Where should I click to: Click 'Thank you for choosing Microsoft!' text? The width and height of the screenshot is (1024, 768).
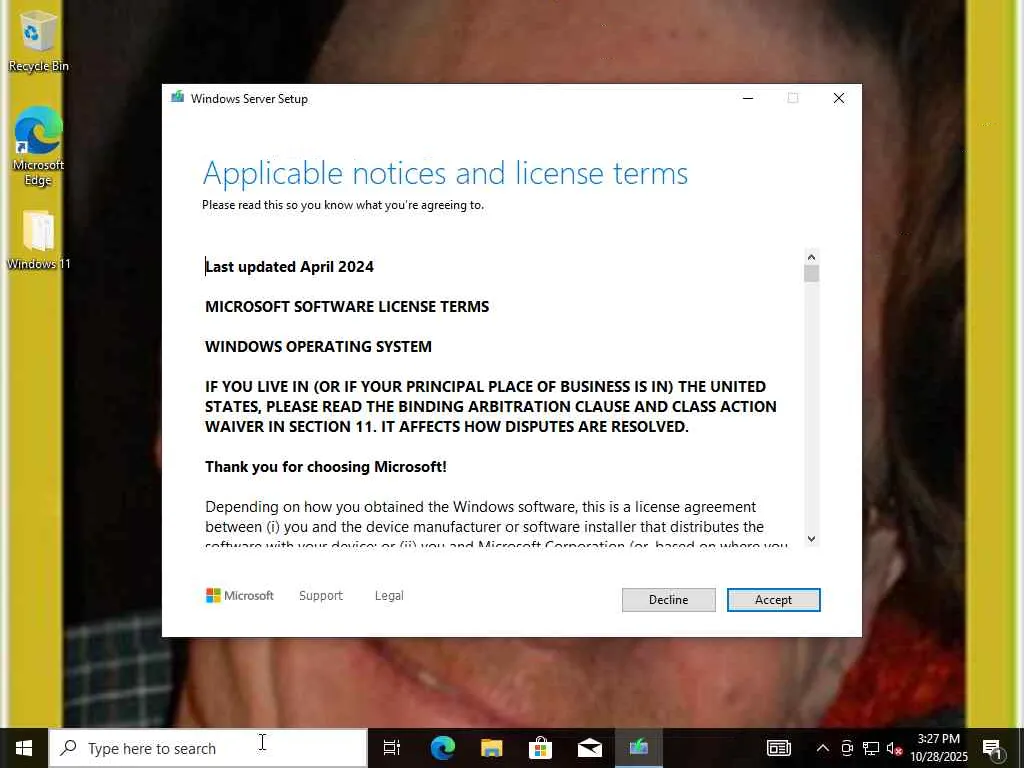point(326,466)
